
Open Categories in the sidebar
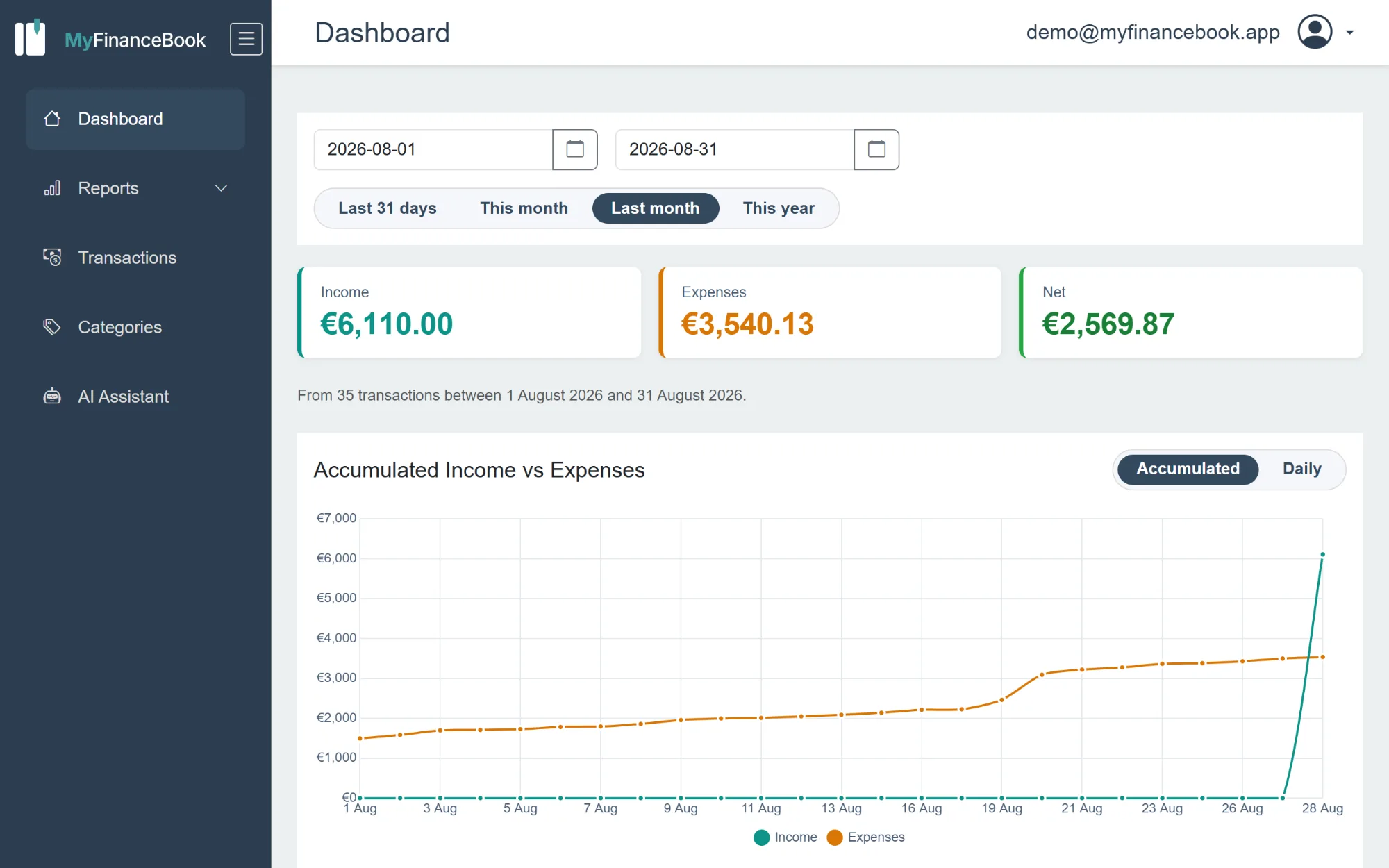[135, 327]
